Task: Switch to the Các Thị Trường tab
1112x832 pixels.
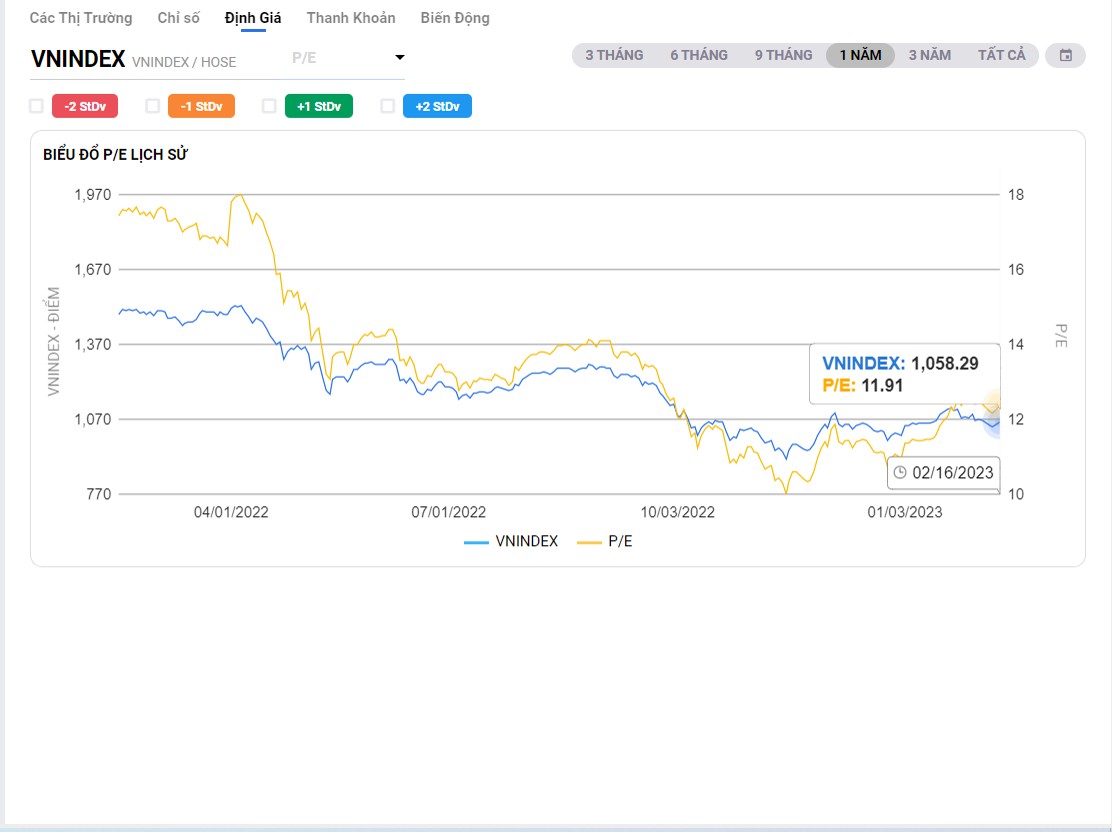Action: pyautogui.click(x=81, y=18)
